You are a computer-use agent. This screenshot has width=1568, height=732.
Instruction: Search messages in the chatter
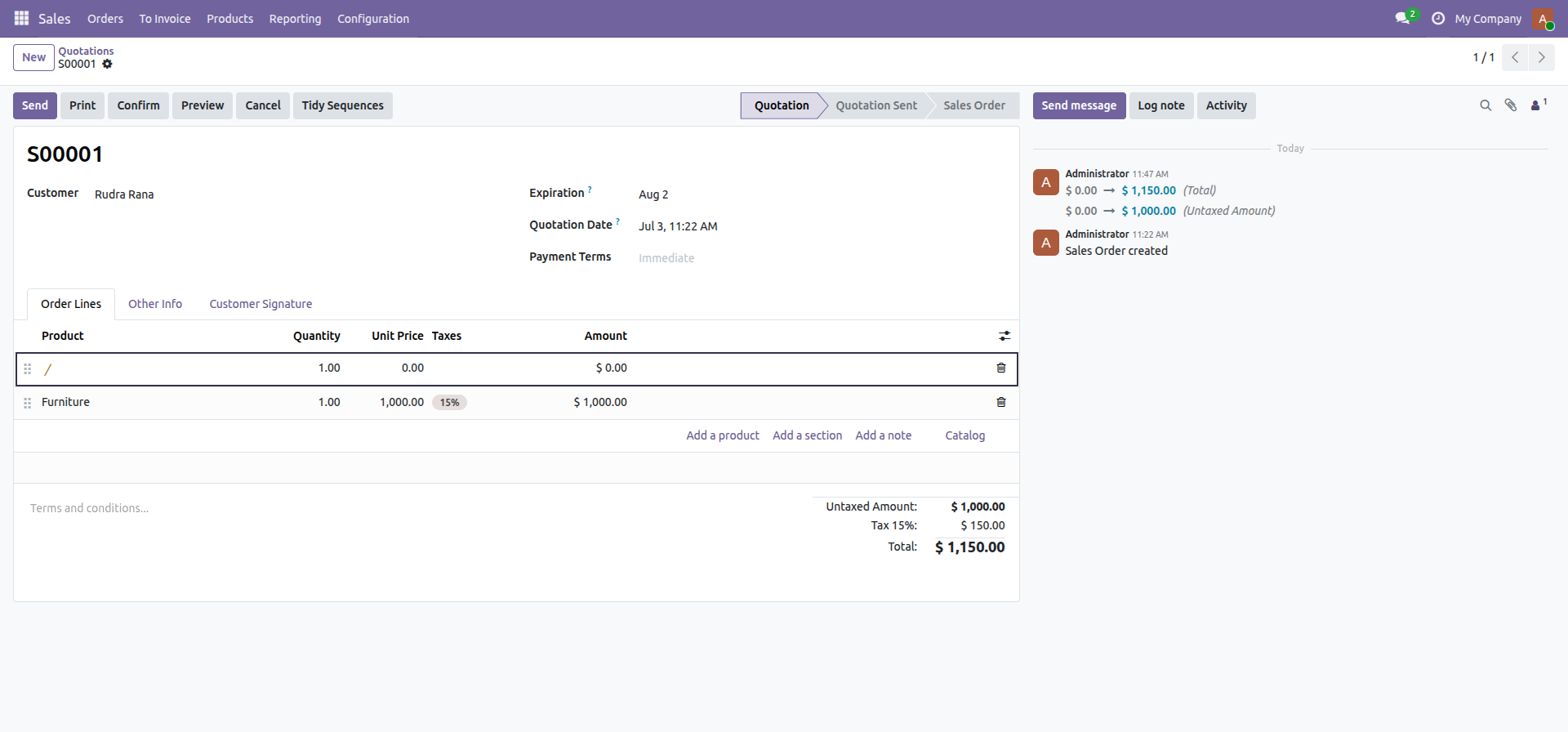click(1486, 105)
